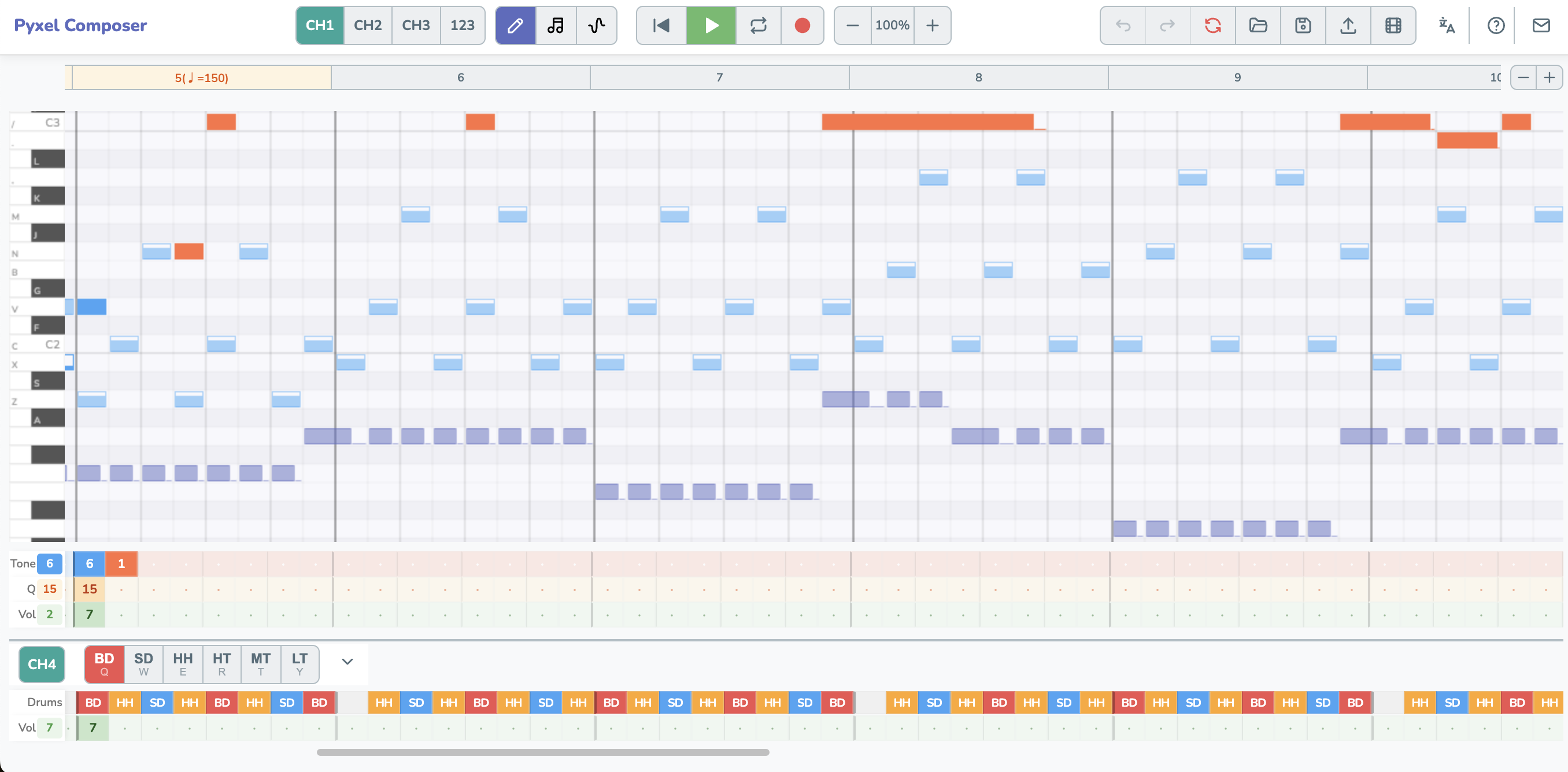Undo the last action

[1123, 25]
